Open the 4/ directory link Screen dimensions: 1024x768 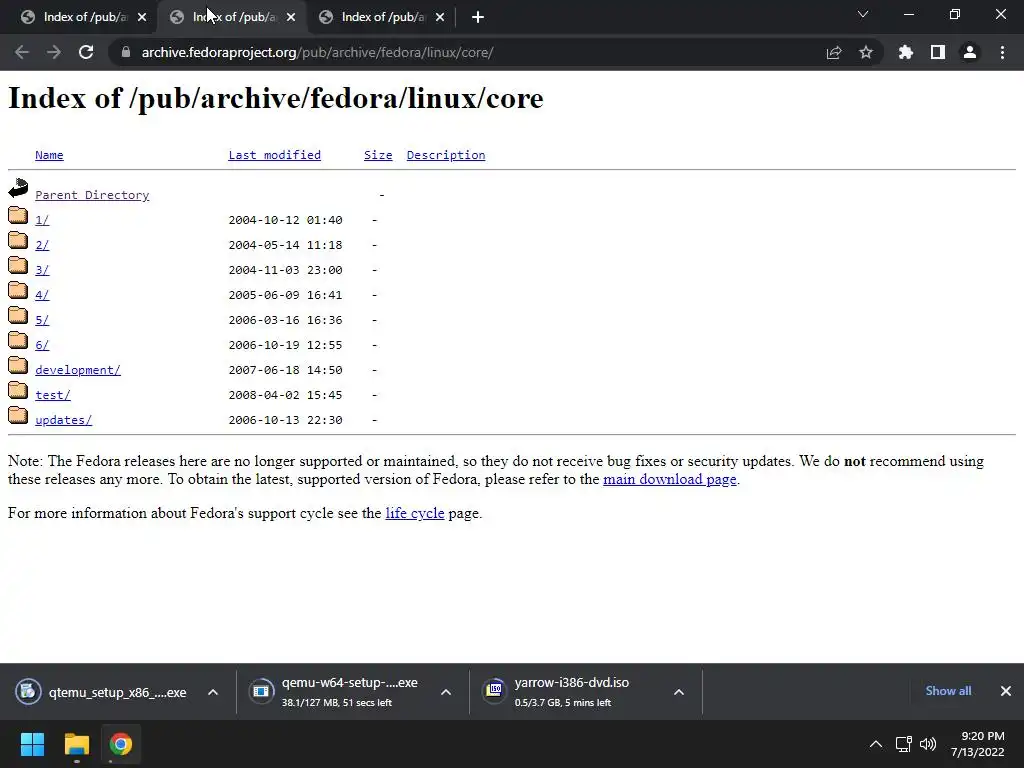(x=42, y=295)
